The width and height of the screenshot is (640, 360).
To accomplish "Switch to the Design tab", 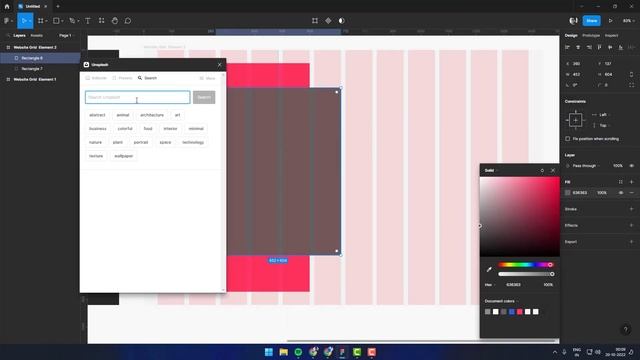I will pos(571,36).
